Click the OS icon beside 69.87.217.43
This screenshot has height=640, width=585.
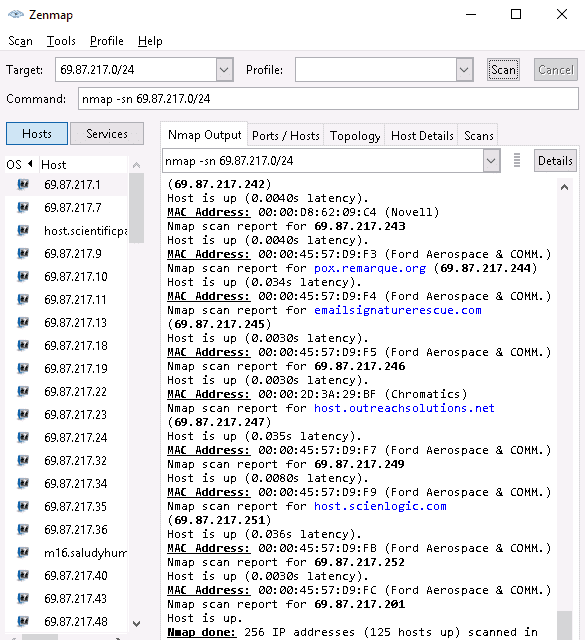23,599
